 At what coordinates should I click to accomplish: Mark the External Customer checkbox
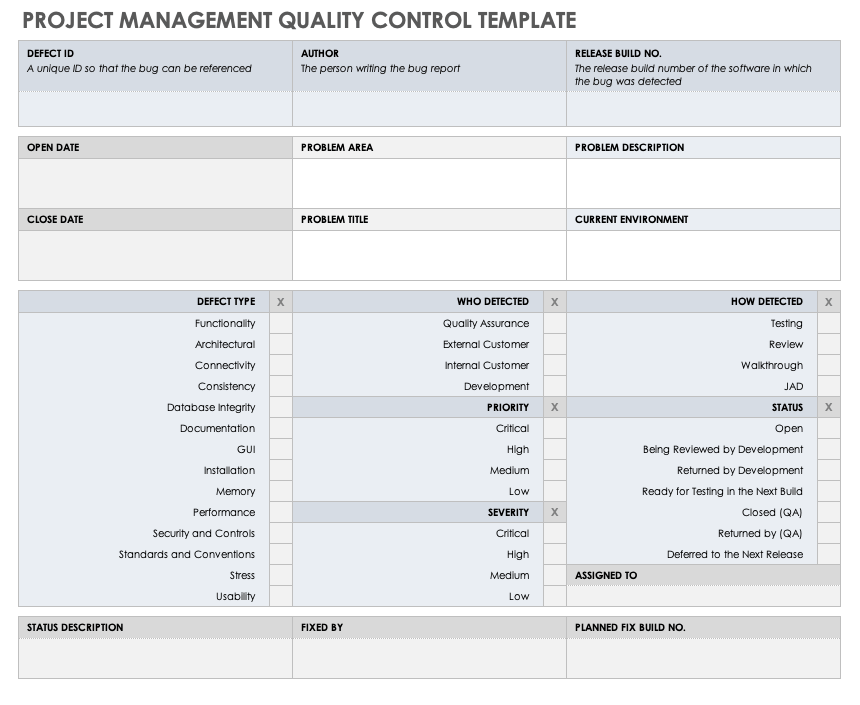pyautogui.click(x=554, y=344)
